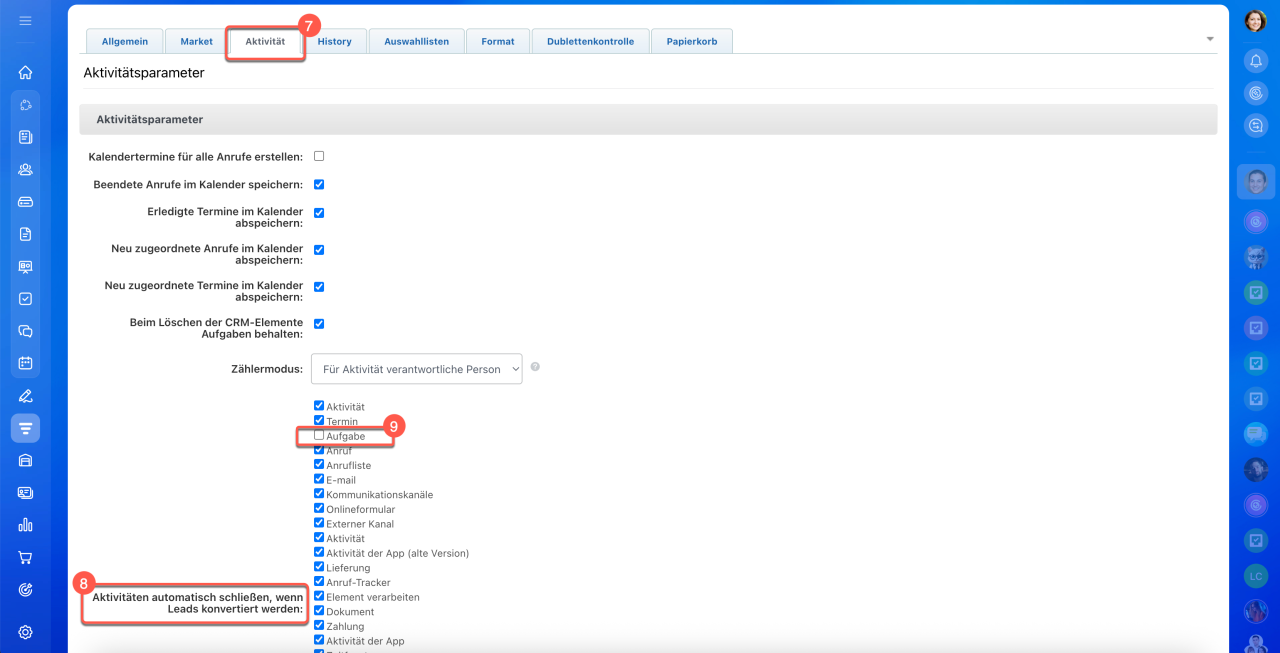Open the contact center card icon
The width and height of the screenshot is (1280, 653).
(25, 493)
